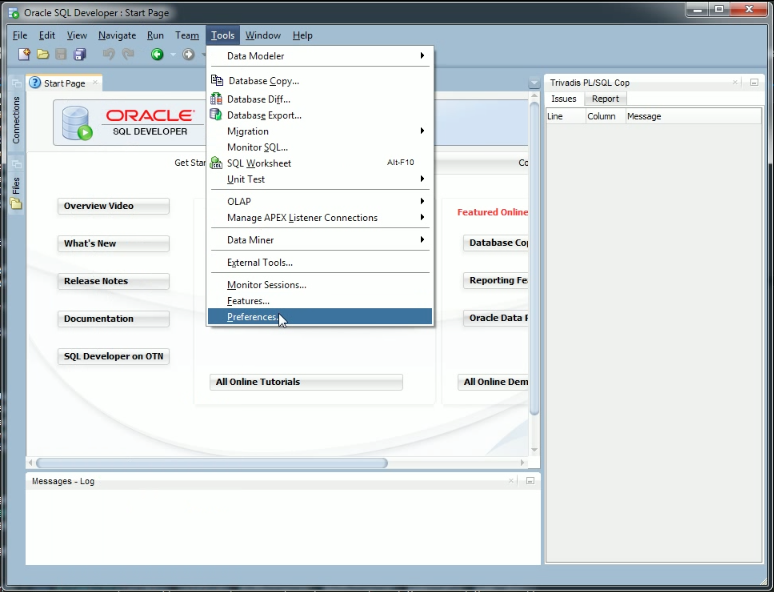The image size is (774, 592).
Task: Open the Help menu
Action: (302, 36)
